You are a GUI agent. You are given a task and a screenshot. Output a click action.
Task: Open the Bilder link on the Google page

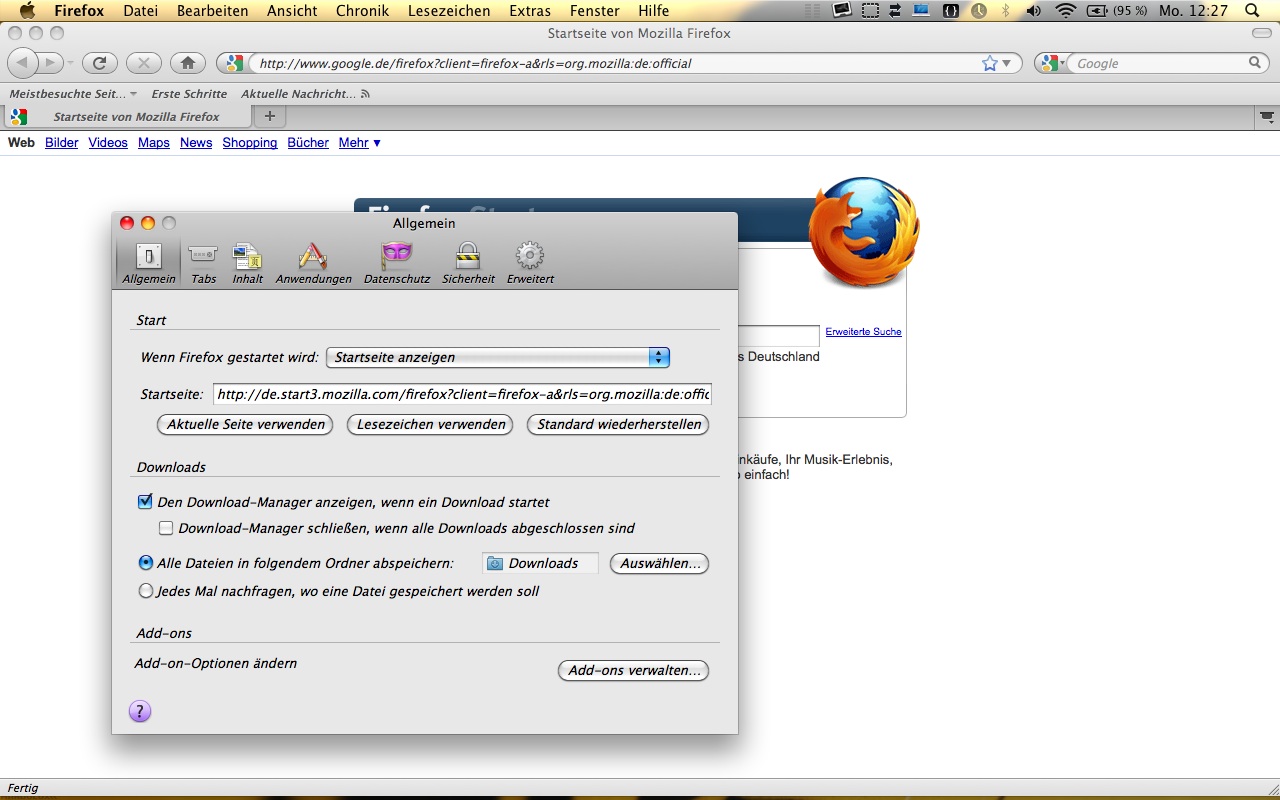tap(62, 143)
